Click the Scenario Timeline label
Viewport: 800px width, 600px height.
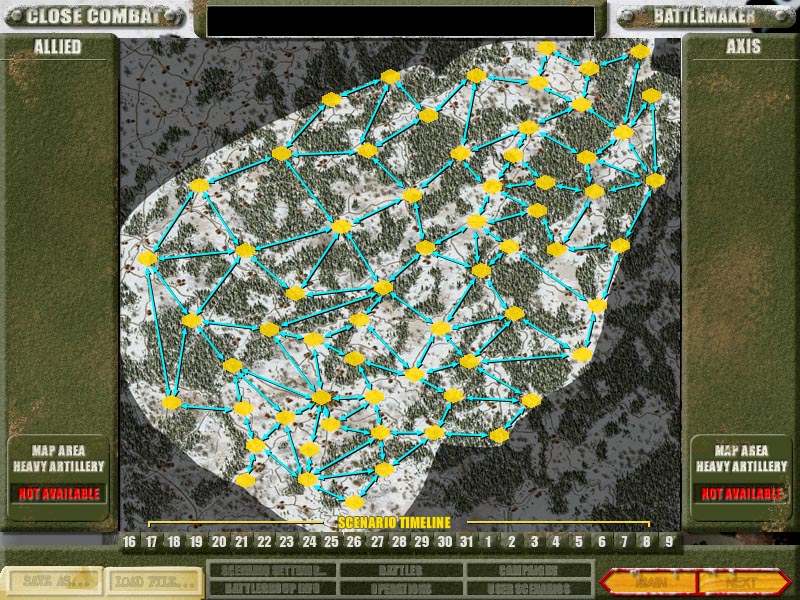coord(394,523)
